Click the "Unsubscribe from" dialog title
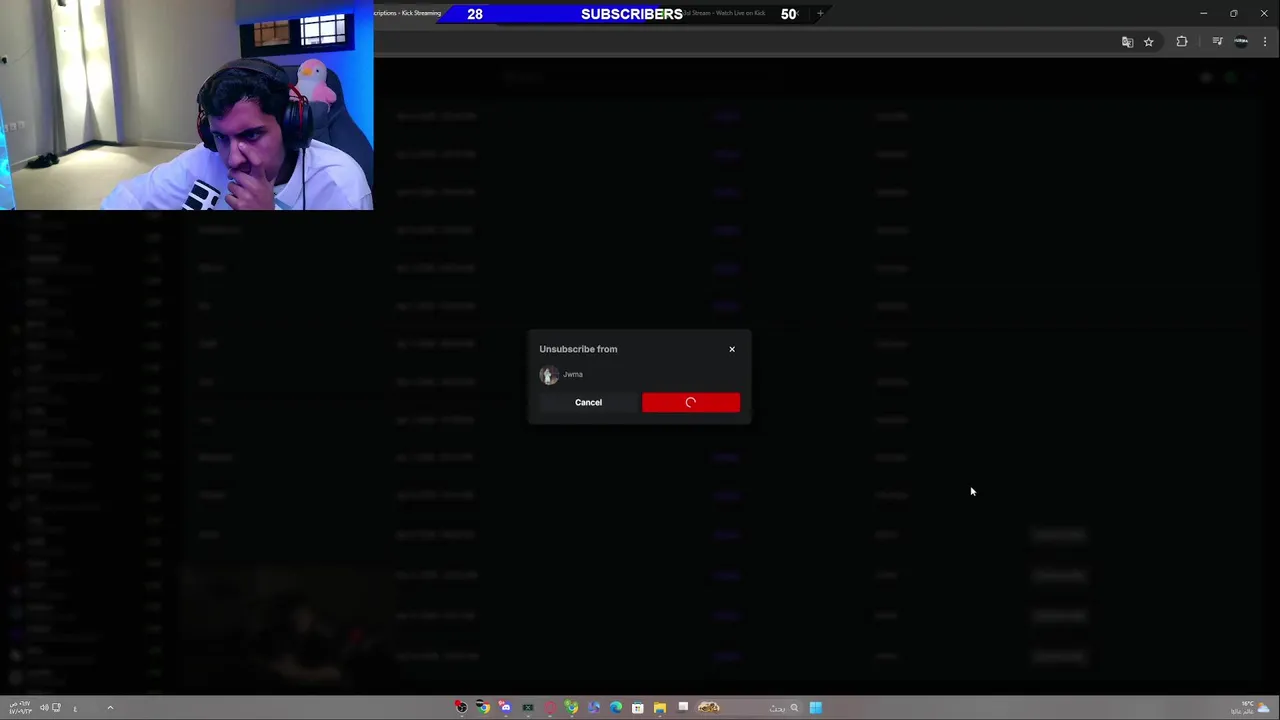This screenshot has height=720, width=1280. (x=578, y=349)
